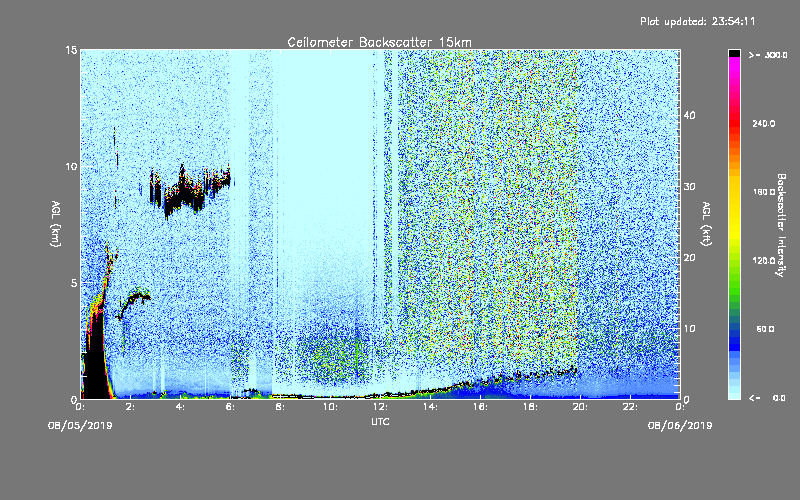Click the AGL (km) left axis label
Image resolution: width=800 pixels, height=500 pixels.
pos(56,223)
